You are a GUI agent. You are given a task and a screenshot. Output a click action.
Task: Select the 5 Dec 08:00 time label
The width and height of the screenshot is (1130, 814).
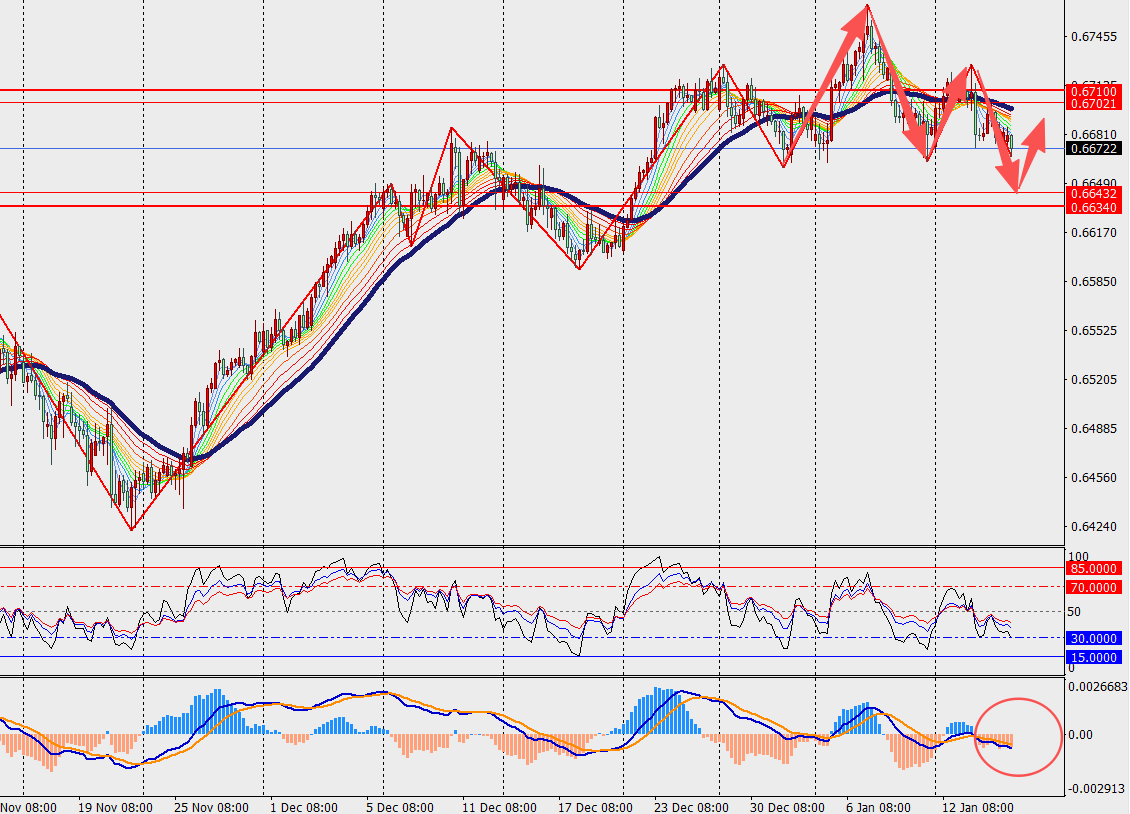(x=399, y=806)
